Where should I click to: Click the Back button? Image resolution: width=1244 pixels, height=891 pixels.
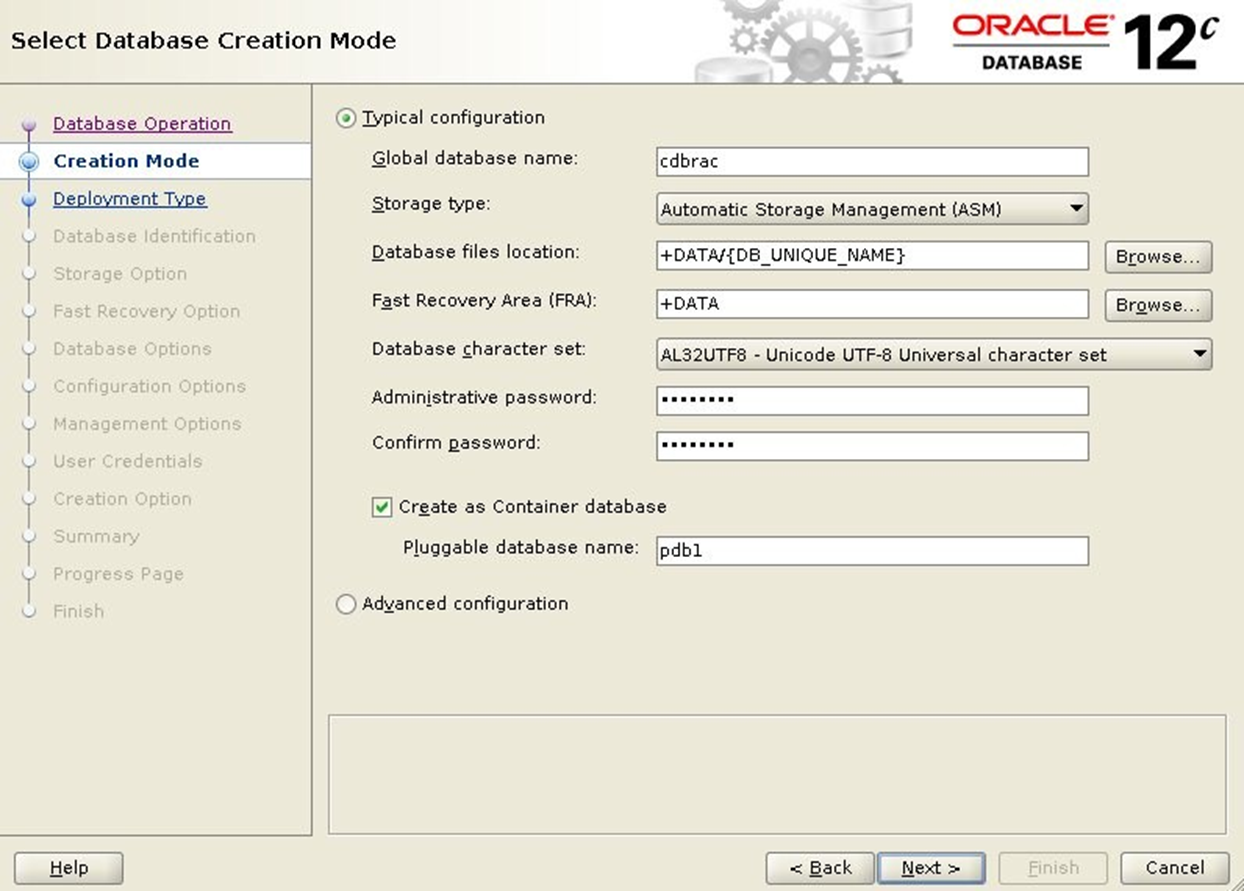[x=820, y=868]
